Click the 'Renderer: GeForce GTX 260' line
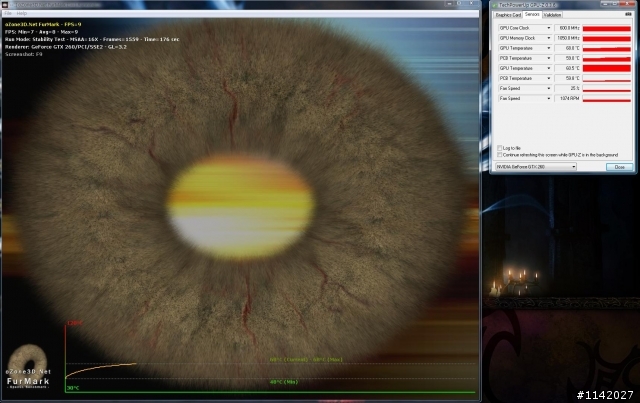Image resolution: width=640 pixels, height=403 pixels. click(66, 47)
